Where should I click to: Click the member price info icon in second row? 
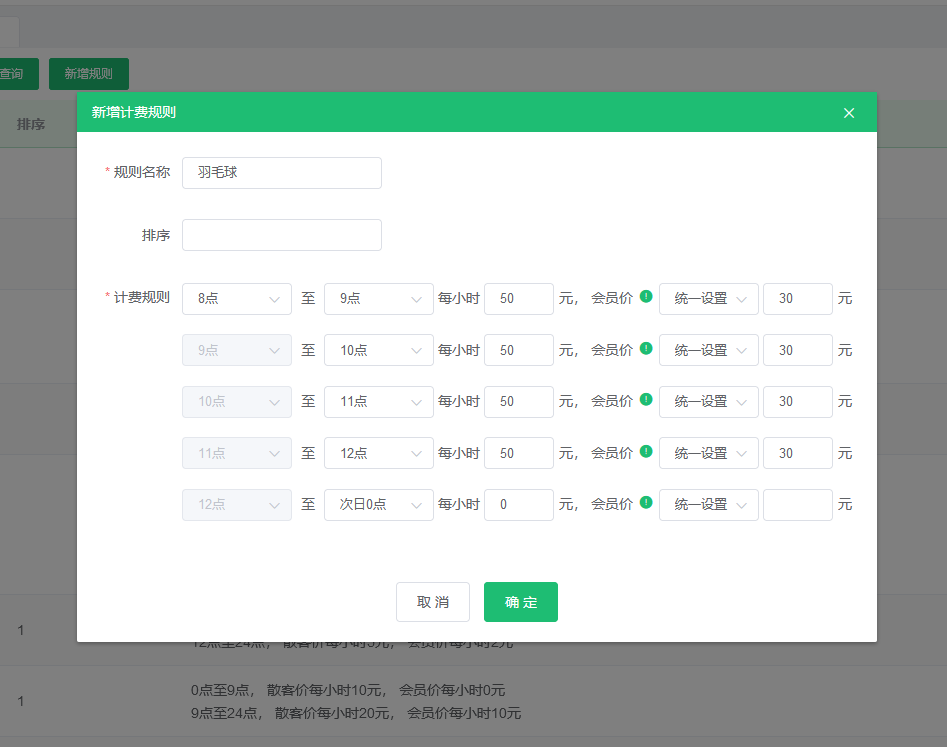pos(646,349)
